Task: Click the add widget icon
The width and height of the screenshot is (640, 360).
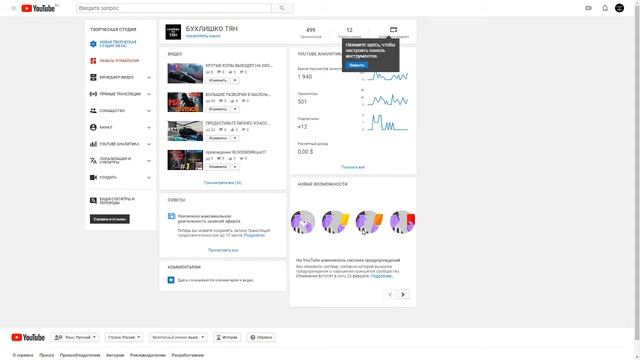Action: click(x=393, y=29)
